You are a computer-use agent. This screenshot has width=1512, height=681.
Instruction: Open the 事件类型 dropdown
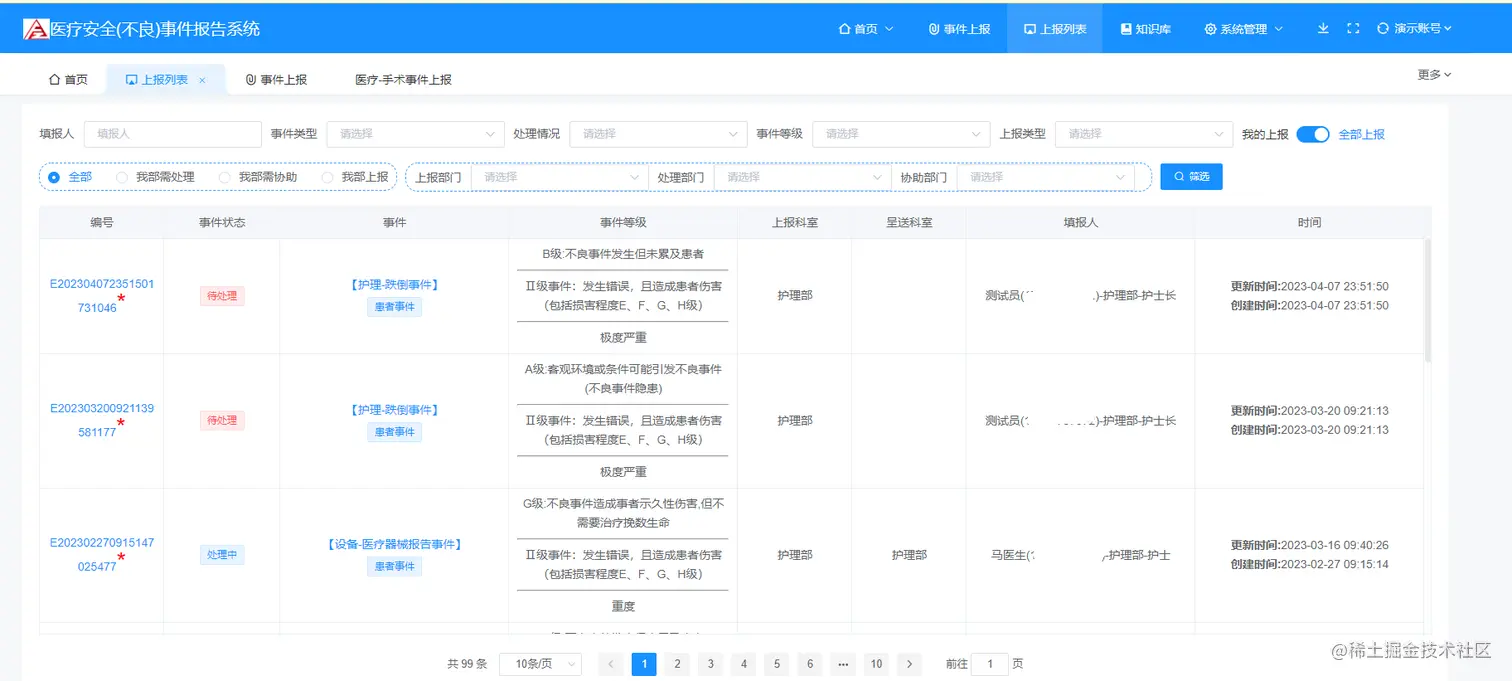pyautogui.click(x=415, y=133)
